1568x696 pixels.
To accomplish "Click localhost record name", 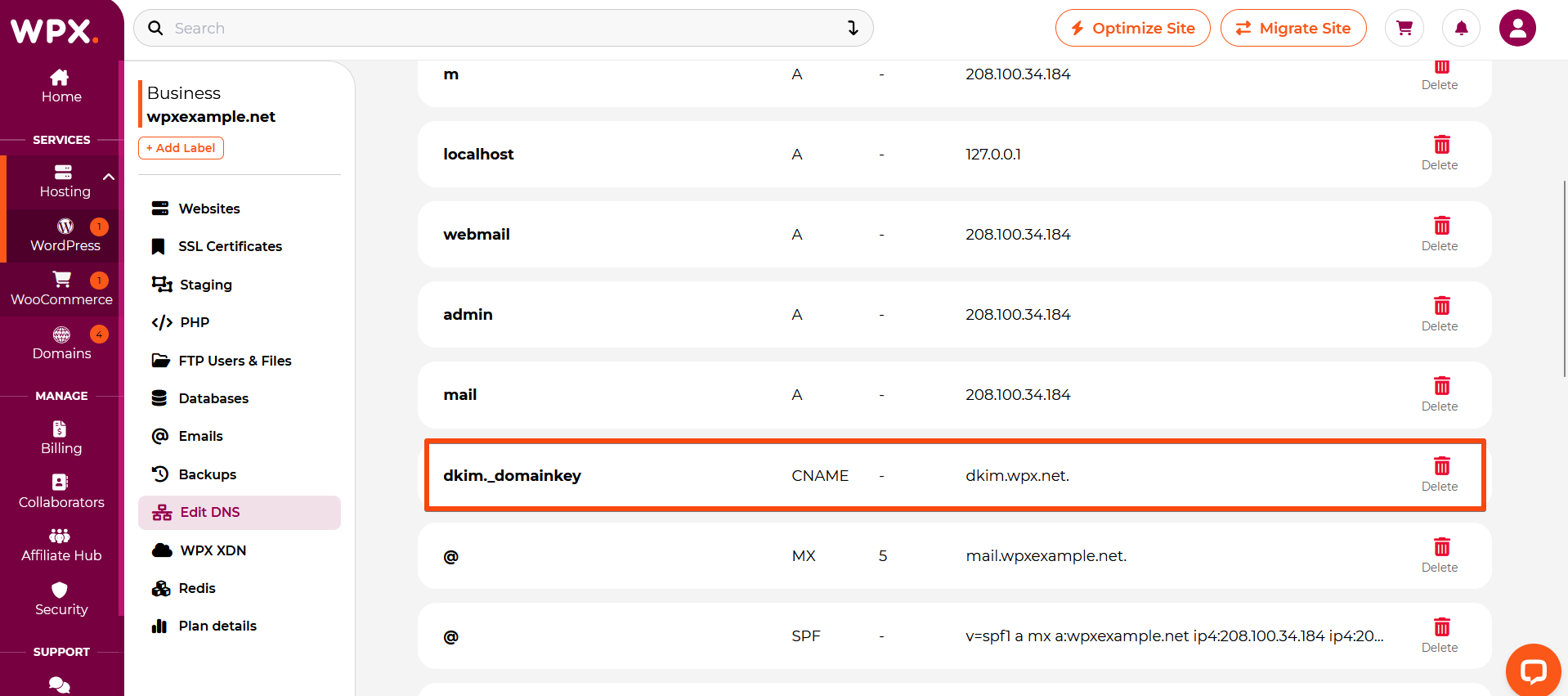I will (x=478, y=154).
